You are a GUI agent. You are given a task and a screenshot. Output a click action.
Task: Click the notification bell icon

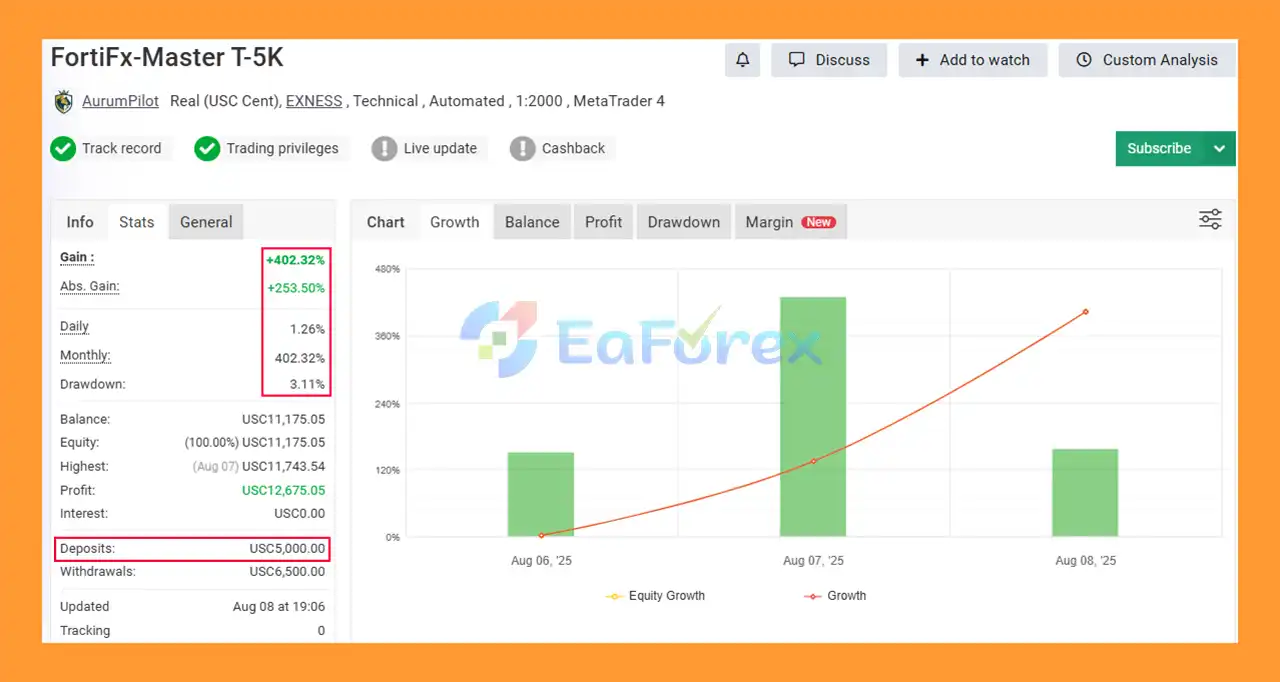[x=742, y=60]
